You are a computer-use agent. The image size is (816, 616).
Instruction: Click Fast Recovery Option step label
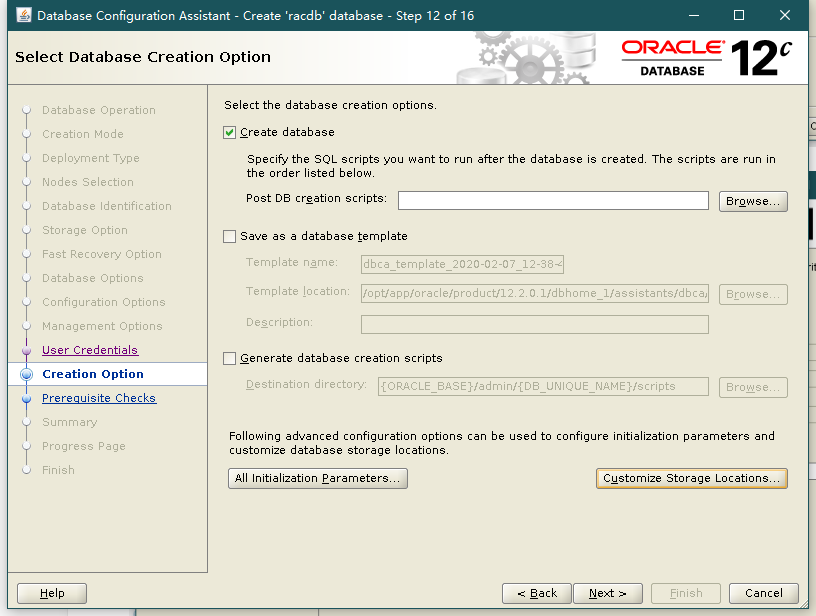tap(102, 254)
